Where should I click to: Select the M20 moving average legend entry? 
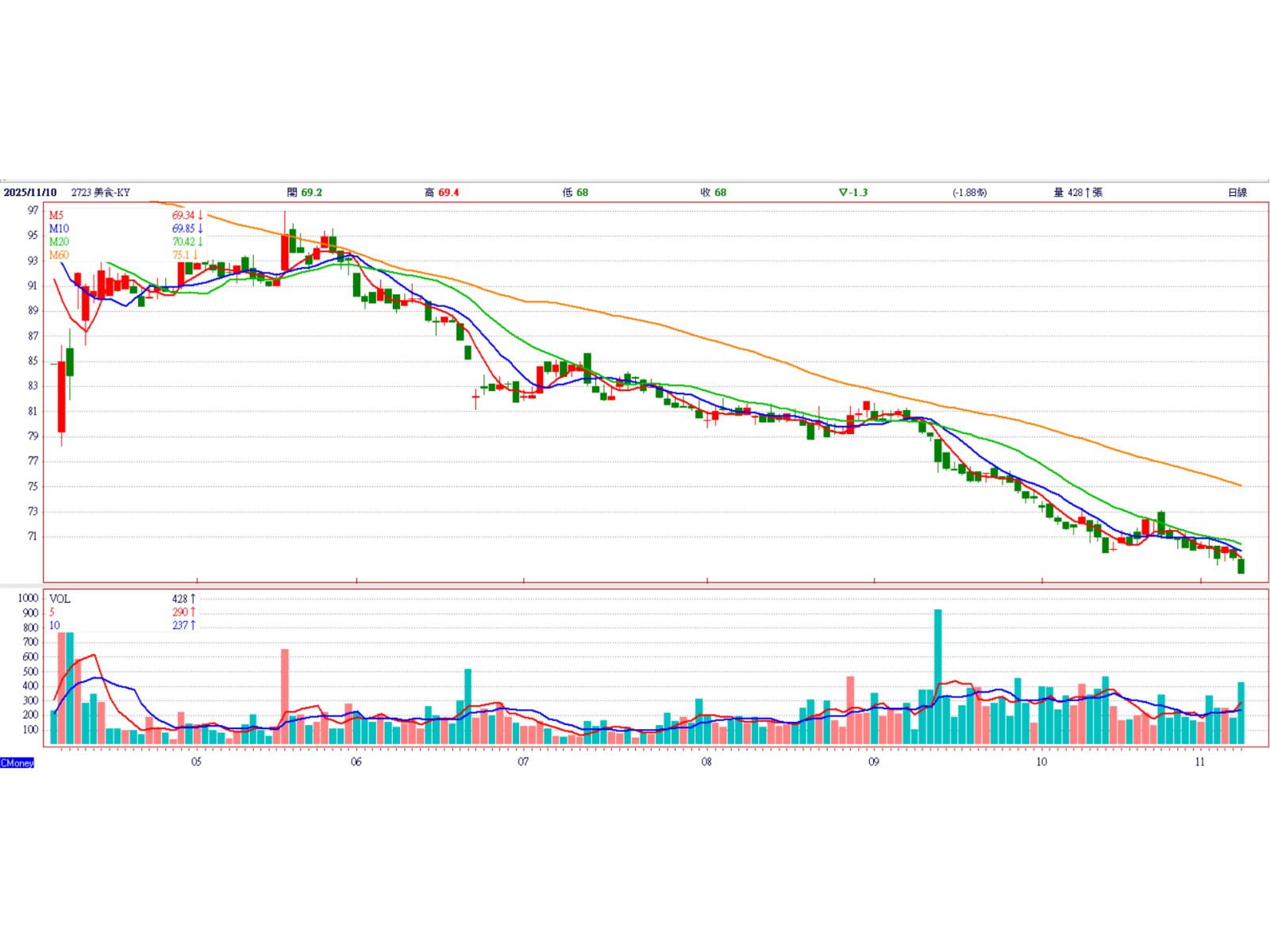59,242
